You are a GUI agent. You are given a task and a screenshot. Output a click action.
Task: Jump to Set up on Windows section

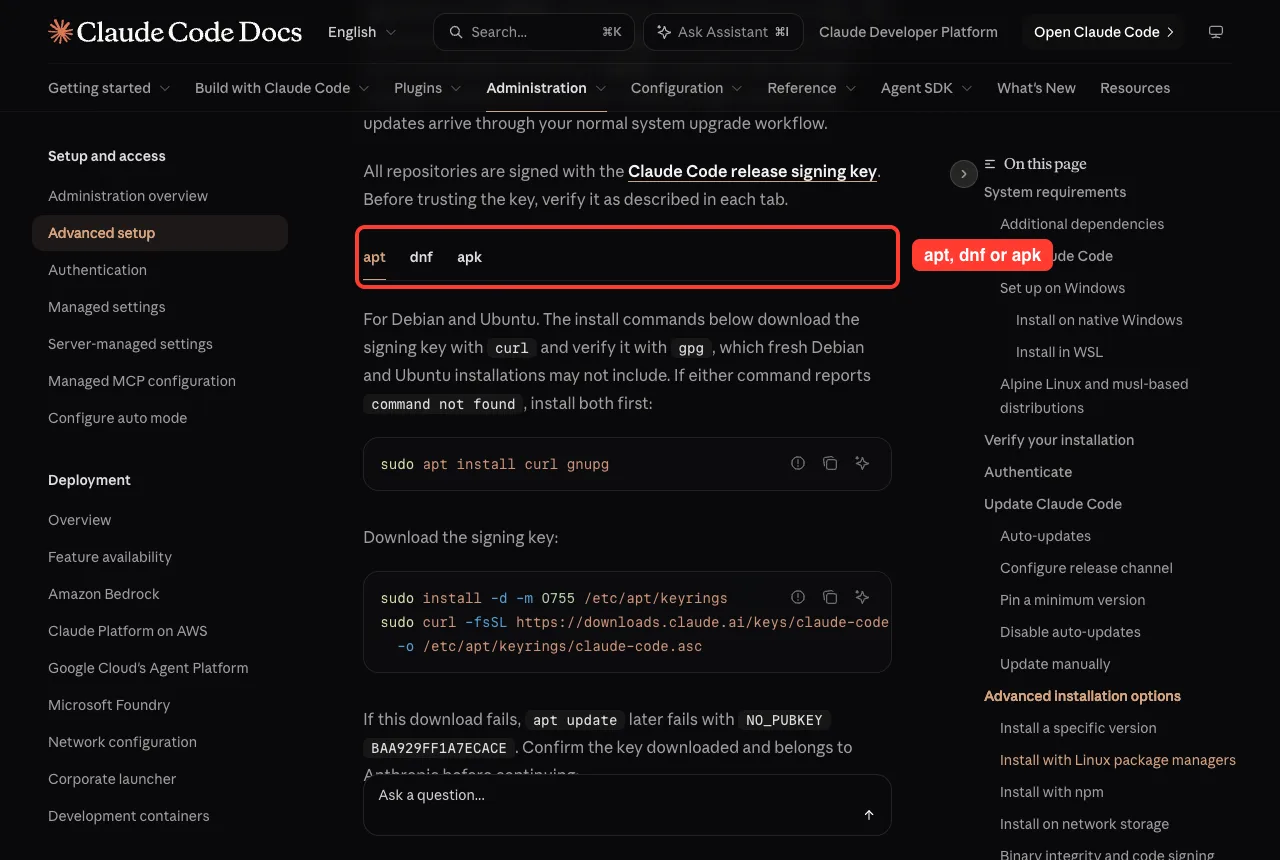[x=1062, y=288]
